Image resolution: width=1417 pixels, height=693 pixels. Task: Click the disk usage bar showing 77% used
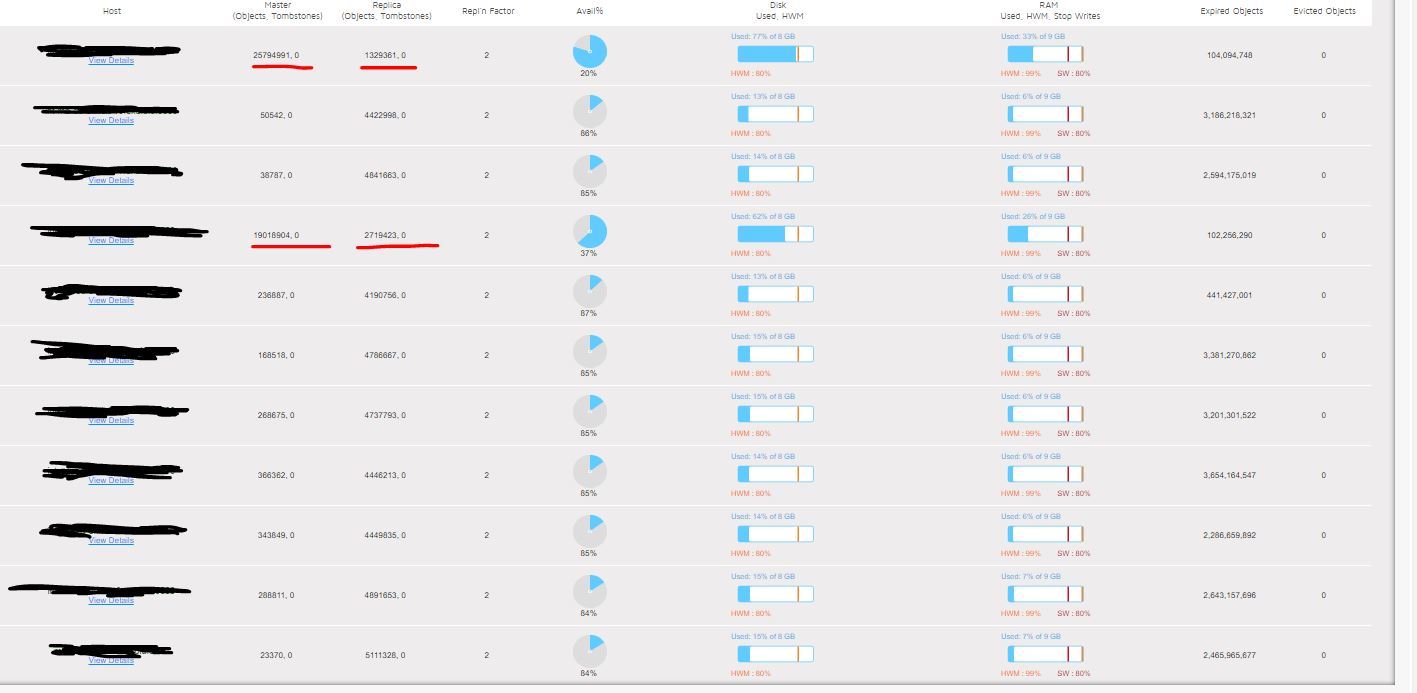[x=775, y=54]
